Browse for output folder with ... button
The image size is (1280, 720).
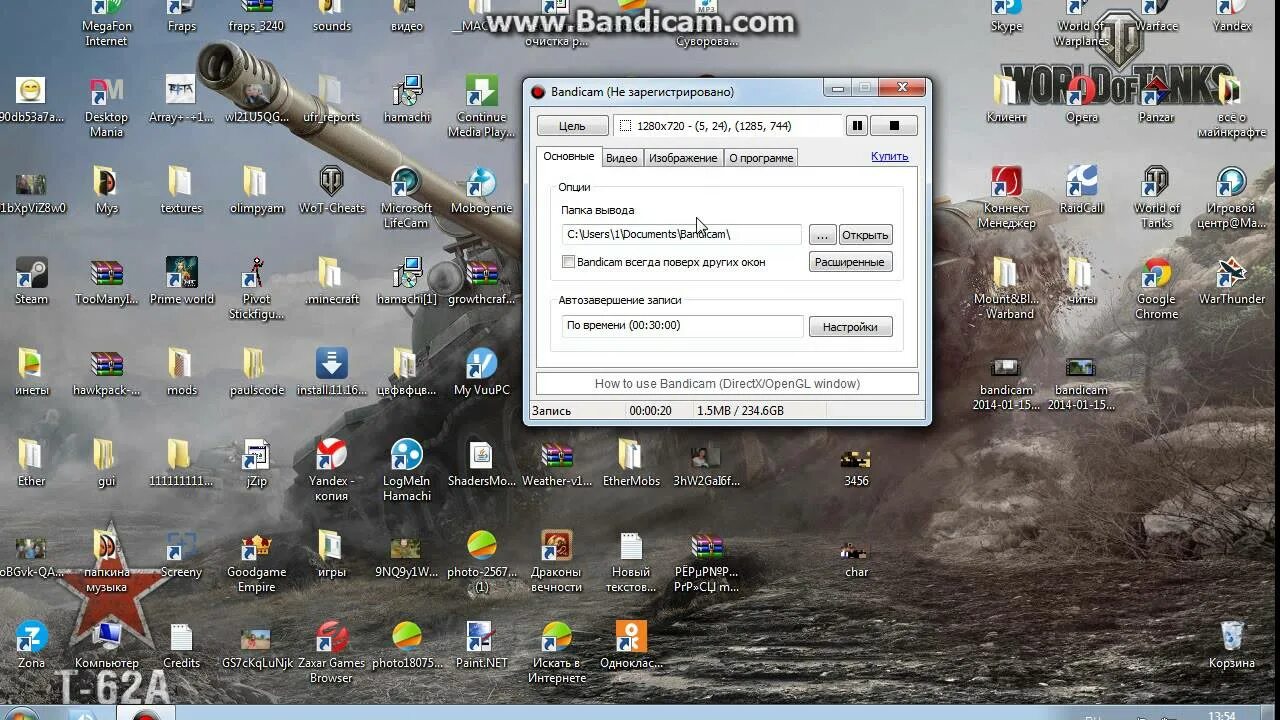[x=822, y=235]
